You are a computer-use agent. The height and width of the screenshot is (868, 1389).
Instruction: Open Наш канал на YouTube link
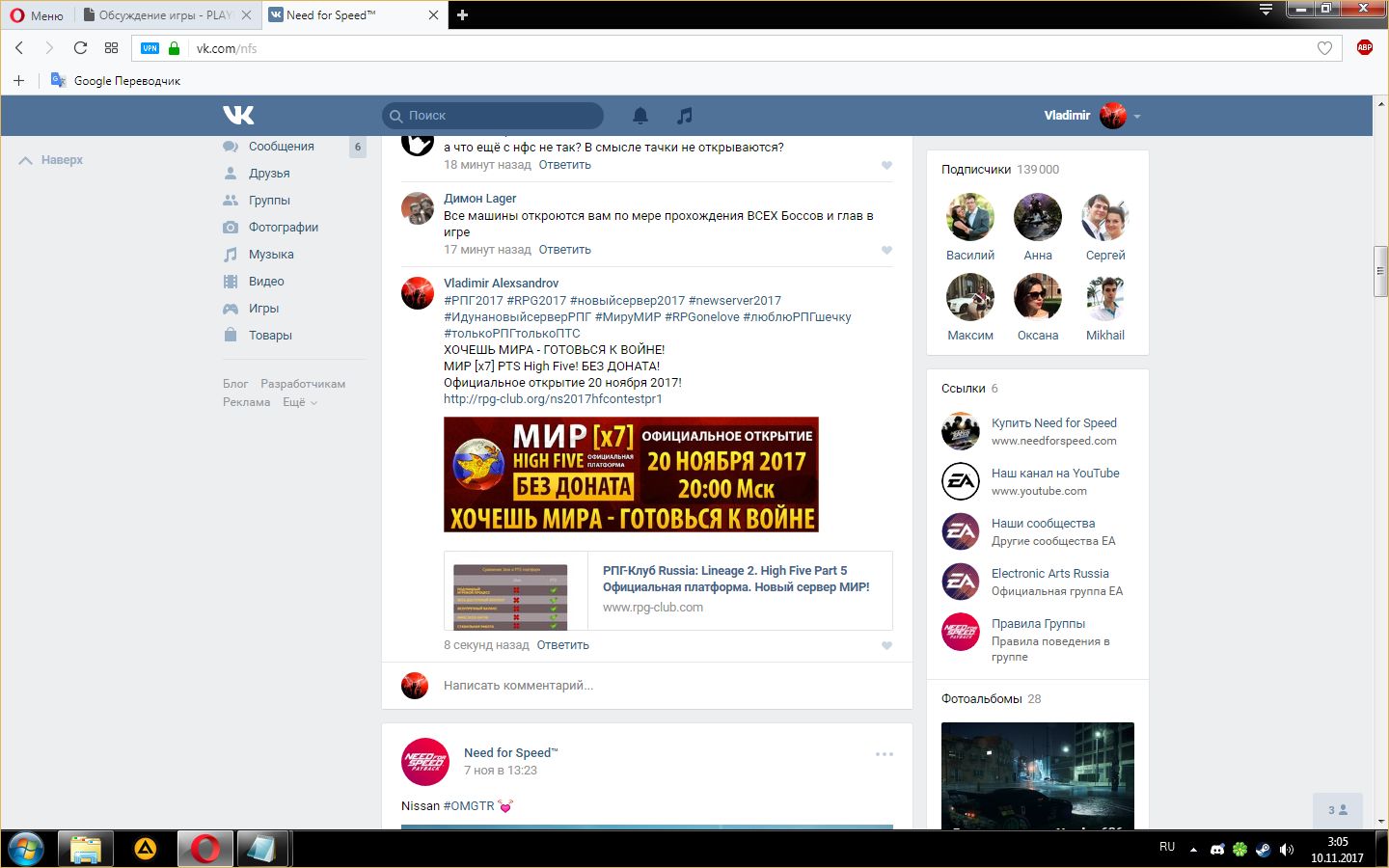click(x=1055, y=474)
